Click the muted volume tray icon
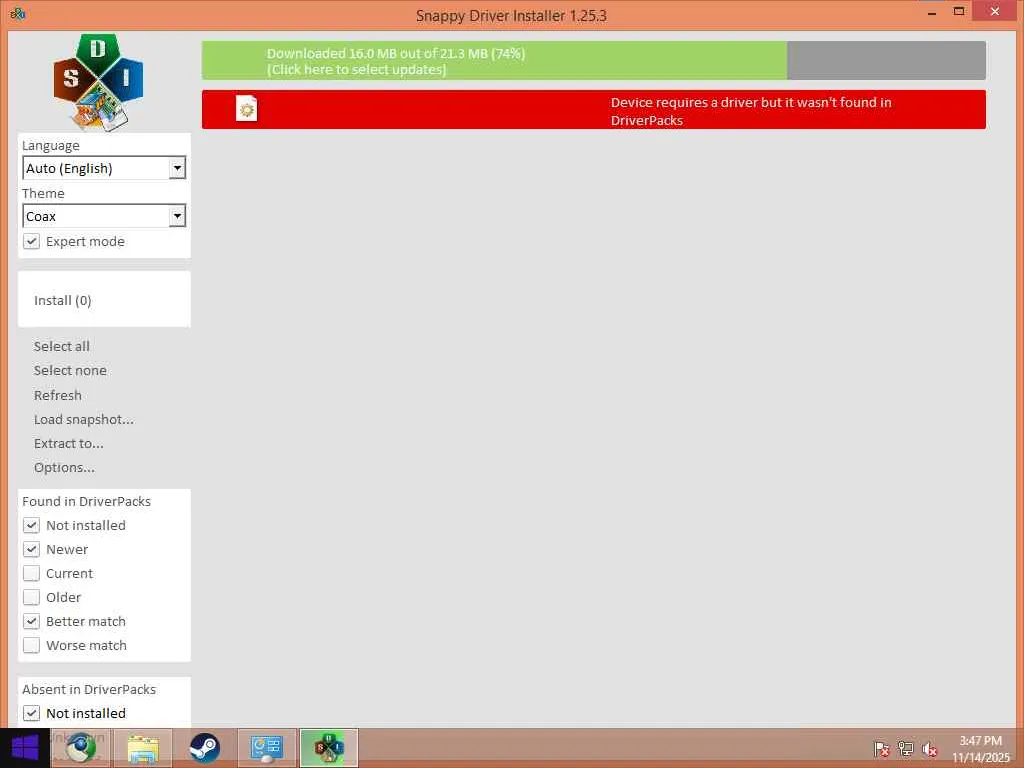Viewport: 1024px width, 768px height. (x=929, y=749)
